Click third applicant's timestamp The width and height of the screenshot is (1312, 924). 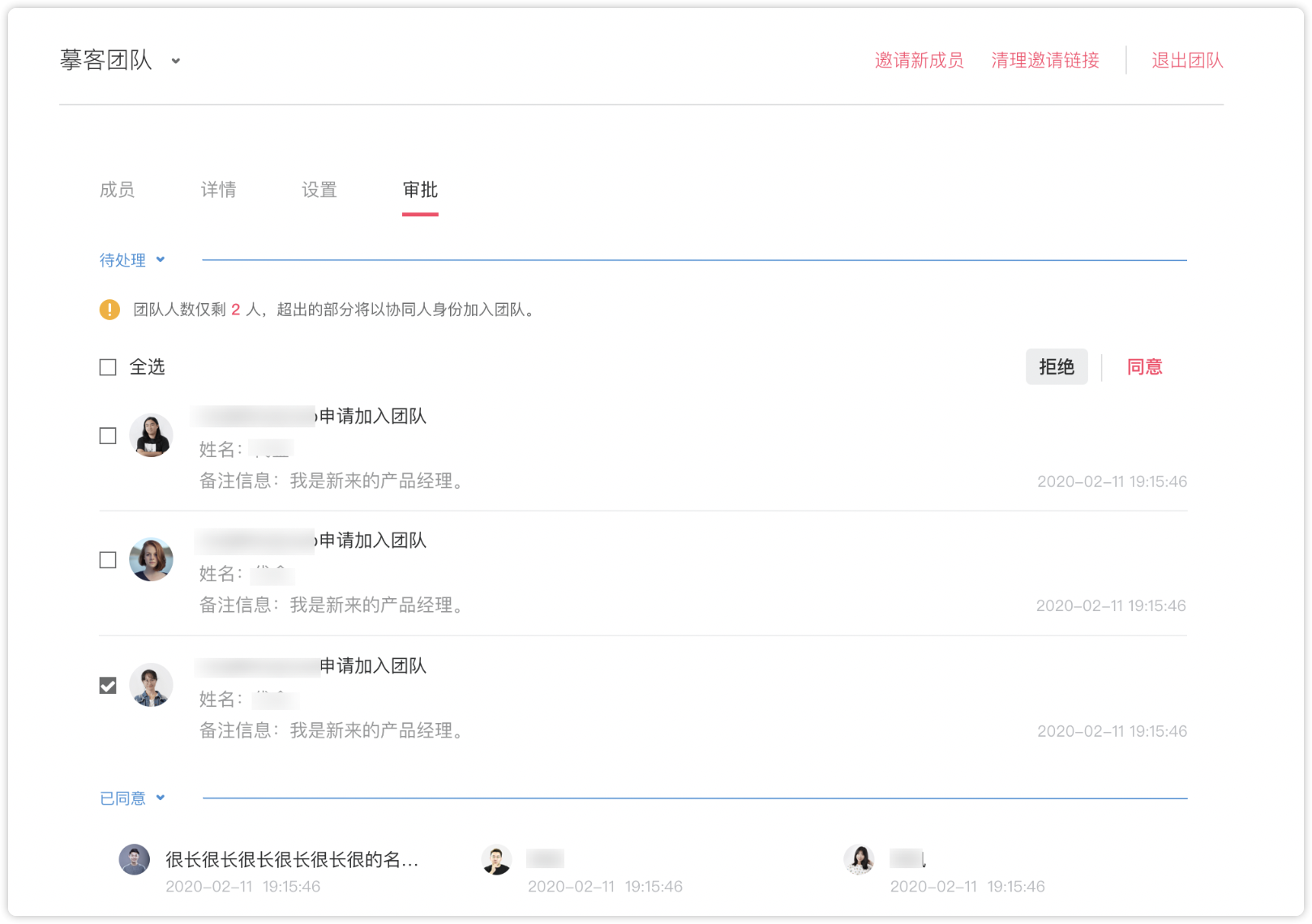(x=1112, y=731)
